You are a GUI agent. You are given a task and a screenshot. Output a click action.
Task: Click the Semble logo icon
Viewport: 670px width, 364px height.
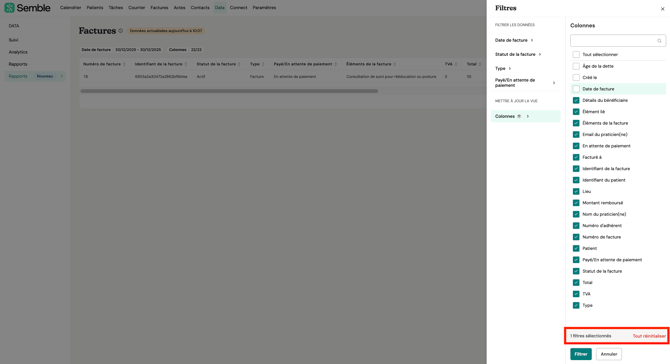click(9, 8)
